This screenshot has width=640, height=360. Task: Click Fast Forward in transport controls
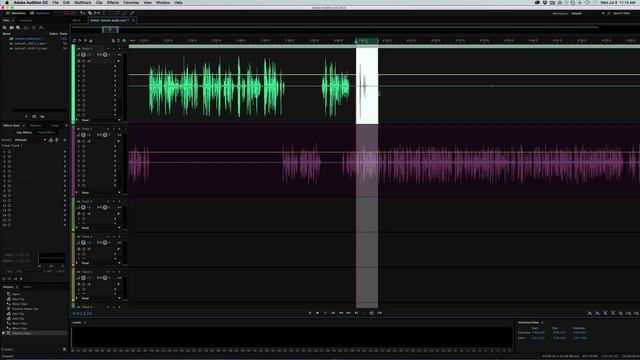(348, 313)
